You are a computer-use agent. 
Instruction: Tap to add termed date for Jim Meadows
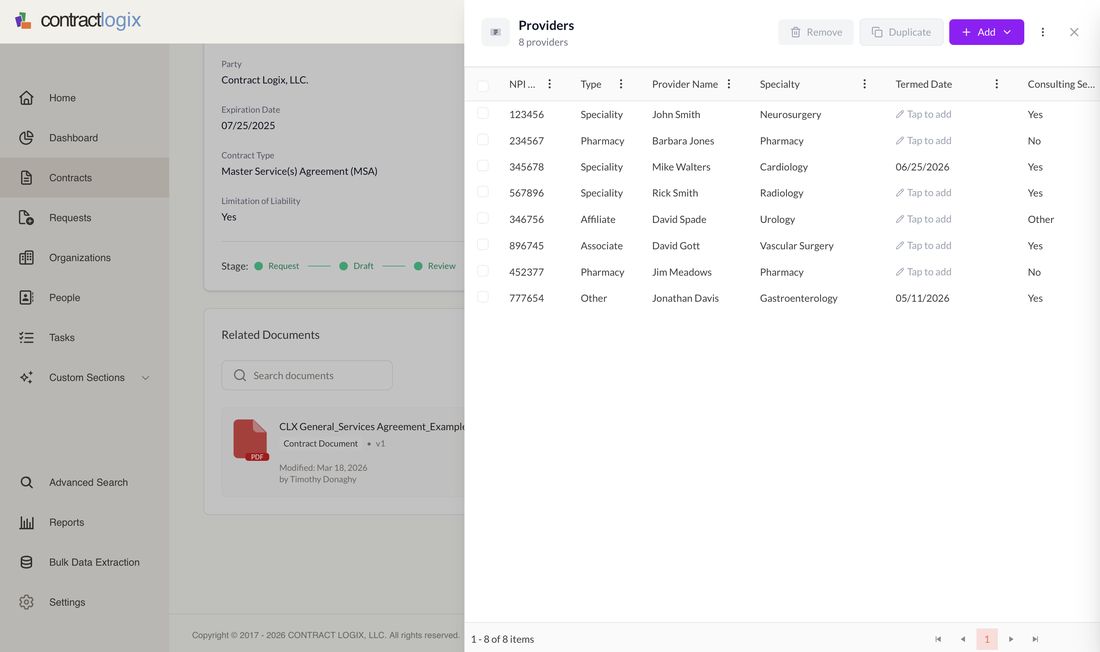coord(923,272)
